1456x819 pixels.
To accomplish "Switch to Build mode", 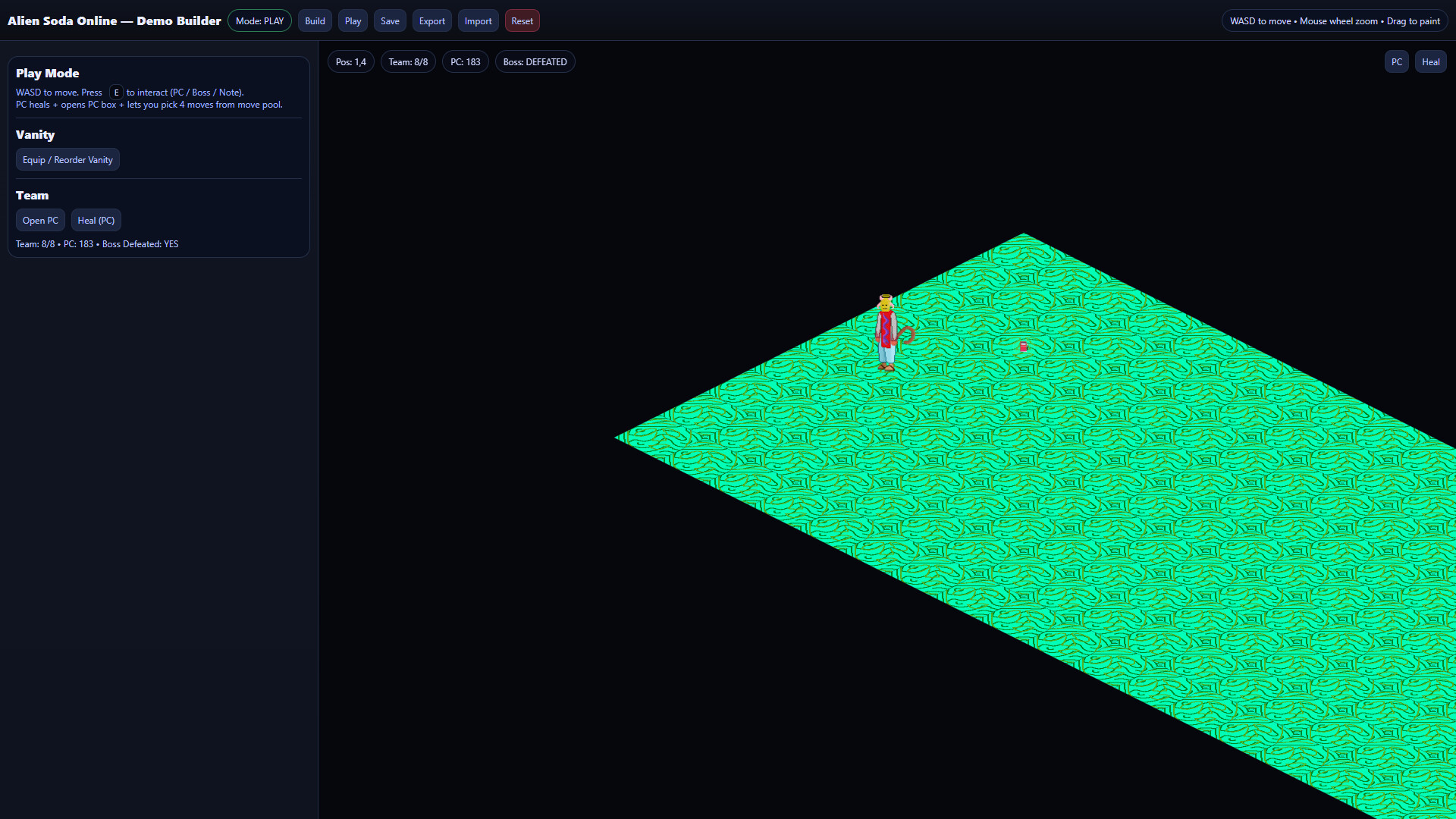I will tap(315, 20).
